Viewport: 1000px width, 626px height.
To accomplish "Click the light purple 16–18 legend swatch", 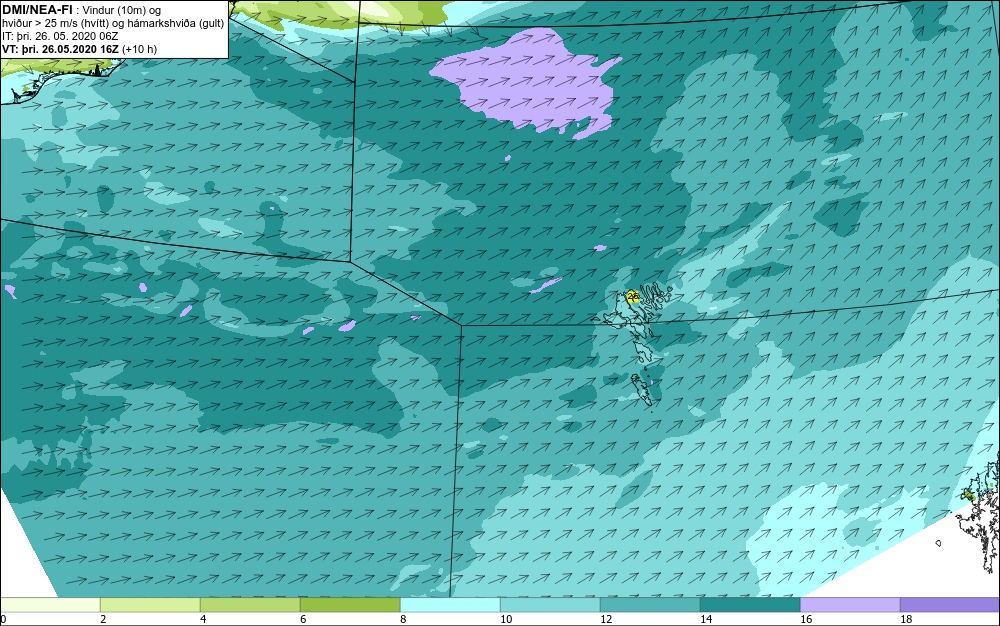I will coord(850,605).
